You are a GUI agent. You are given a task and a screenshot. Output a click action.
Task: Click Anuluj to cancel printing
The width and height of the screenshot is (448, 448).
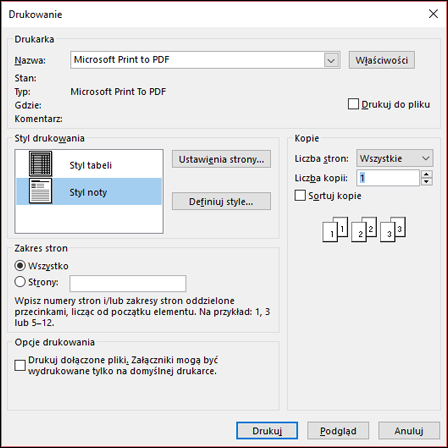click(x=409, y=431)
